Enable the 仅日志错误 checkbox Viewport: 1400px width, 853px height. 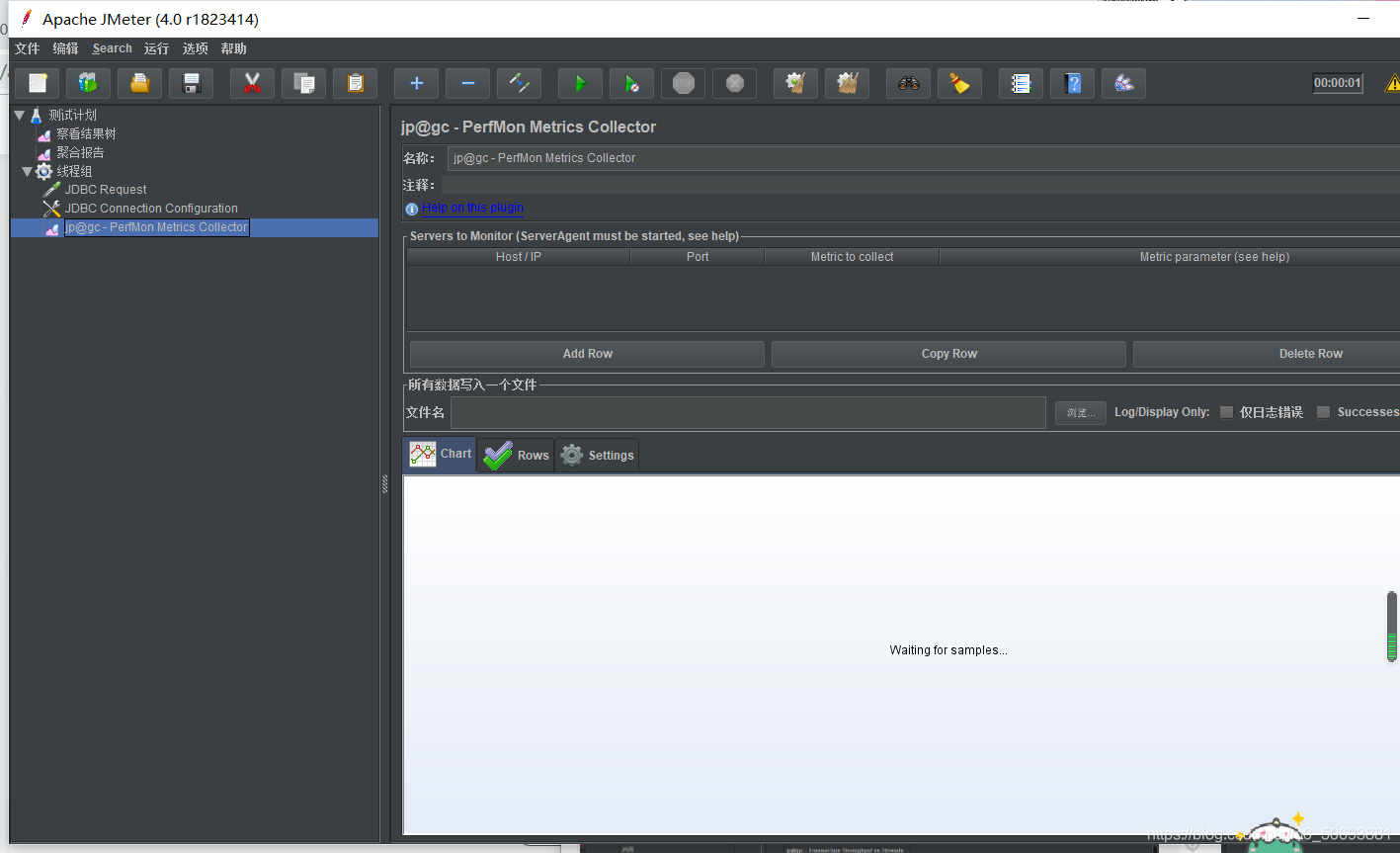point(1226,412)
